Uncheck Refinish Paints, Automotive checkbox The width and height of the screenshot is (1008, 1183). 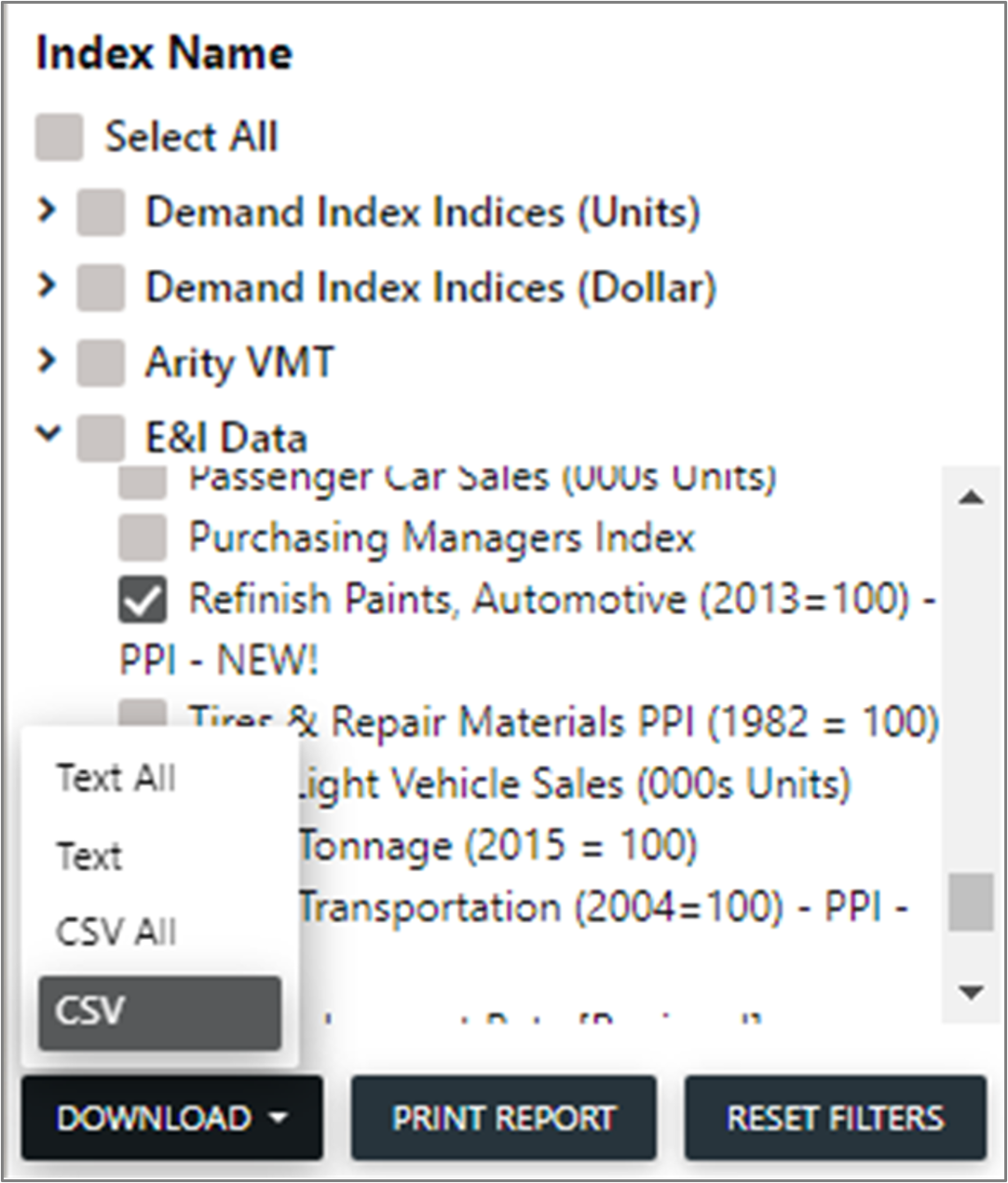click(x=143, y=599)
